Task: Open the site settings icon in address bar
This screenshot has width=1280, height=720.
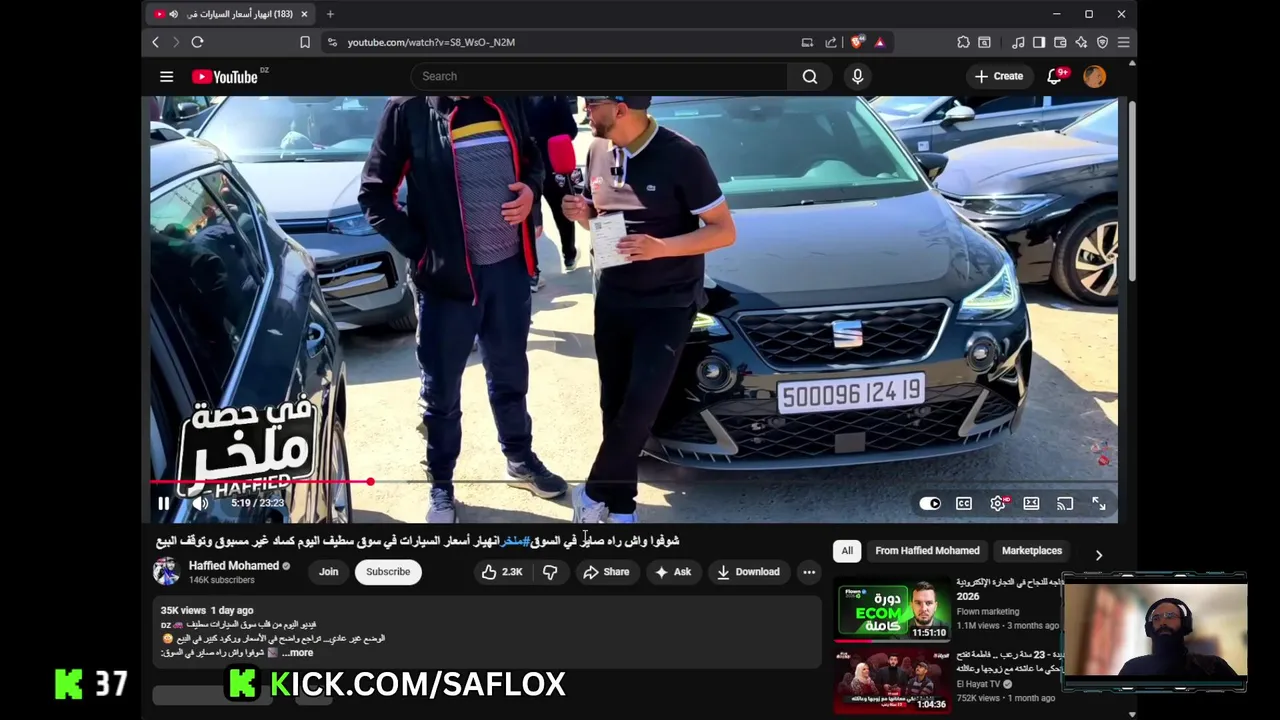Action: (332, 42)
